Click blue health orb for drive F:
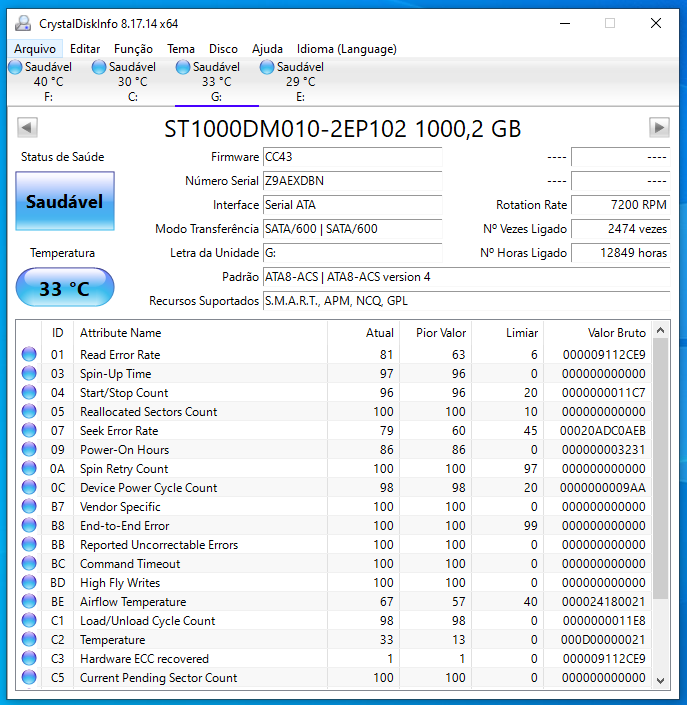This screenshot has width=687, height=705. coord(15,67)
